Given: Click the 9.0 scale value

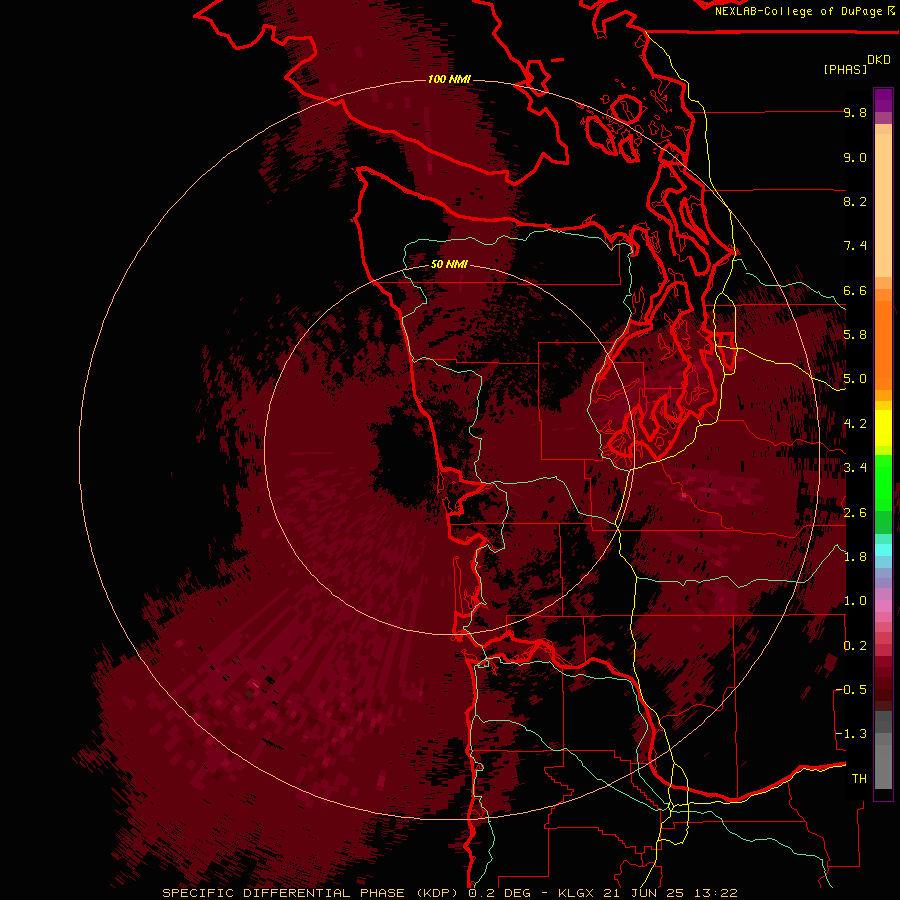Looking at the screenshot, I should [855, 157].
